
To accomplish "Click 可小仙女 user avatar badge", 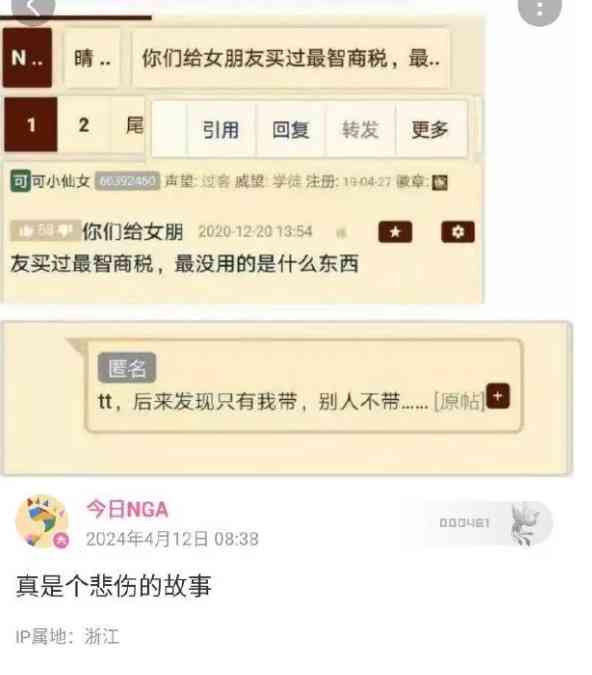I will coord(21,180).
